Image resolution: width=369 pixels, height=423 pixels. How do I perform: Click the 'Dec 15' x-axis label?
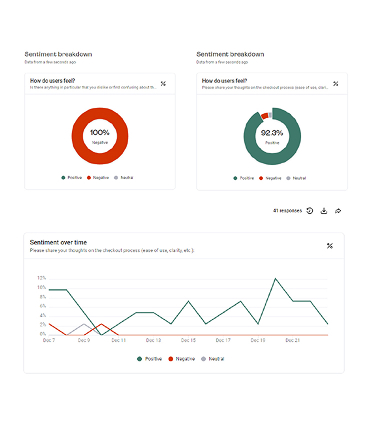pos(188,340)
